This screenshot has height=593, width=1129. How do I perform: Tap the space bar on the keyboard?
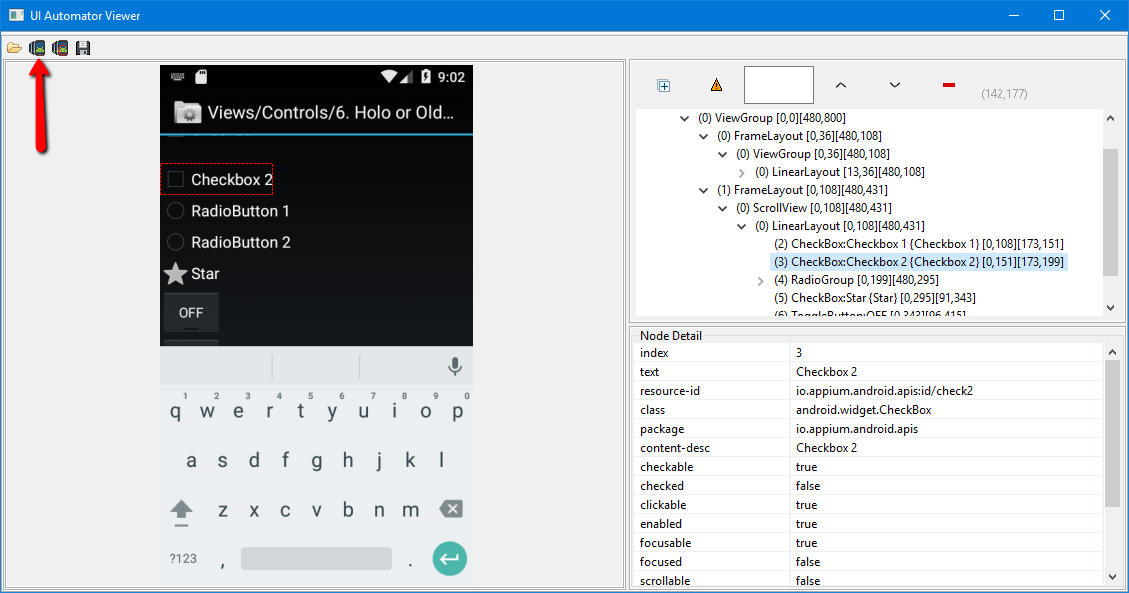pyautogui.click(x=316, y=558)
